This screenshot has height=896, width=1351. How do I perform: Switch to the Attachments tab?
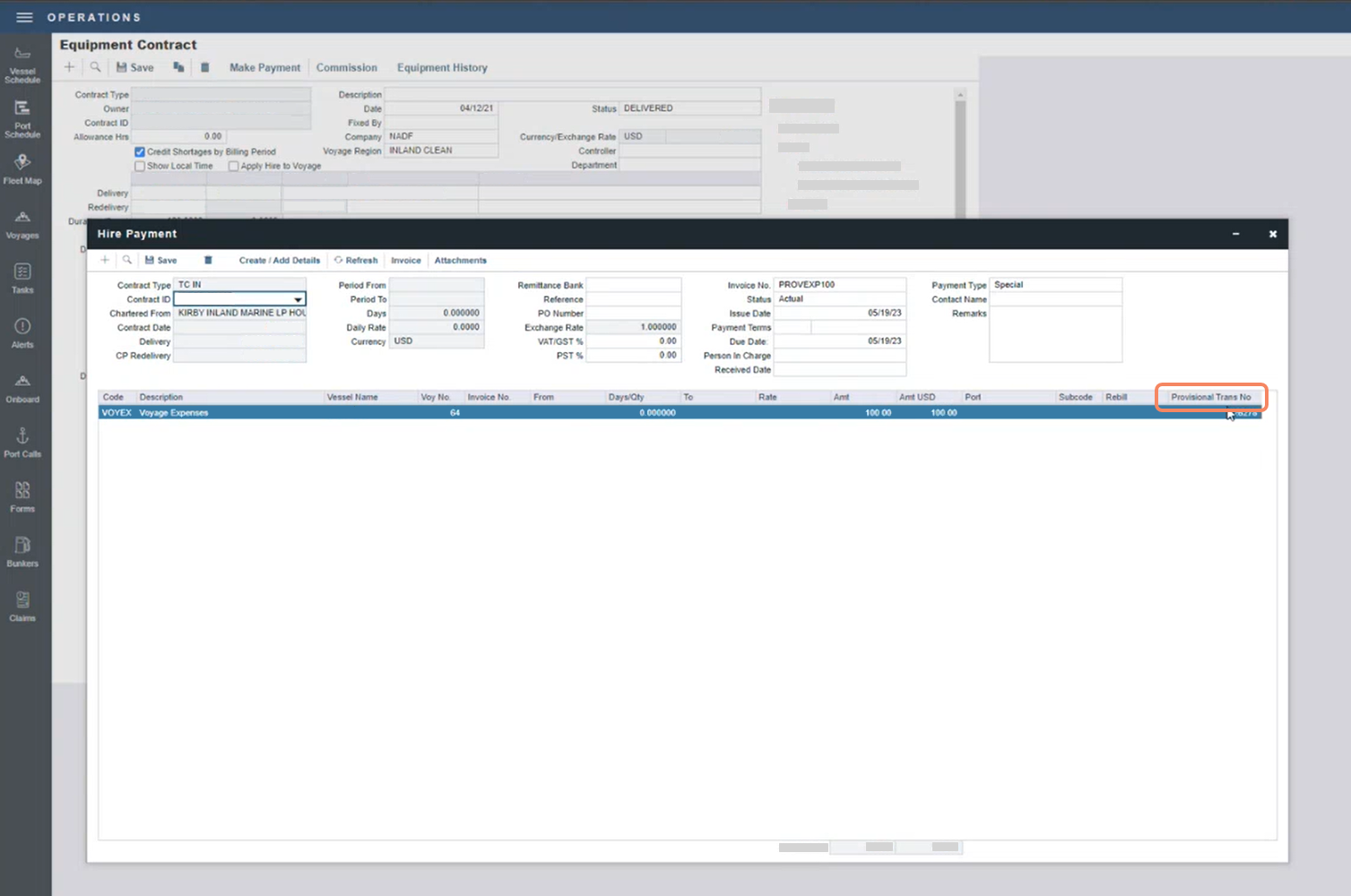[460, 260]
